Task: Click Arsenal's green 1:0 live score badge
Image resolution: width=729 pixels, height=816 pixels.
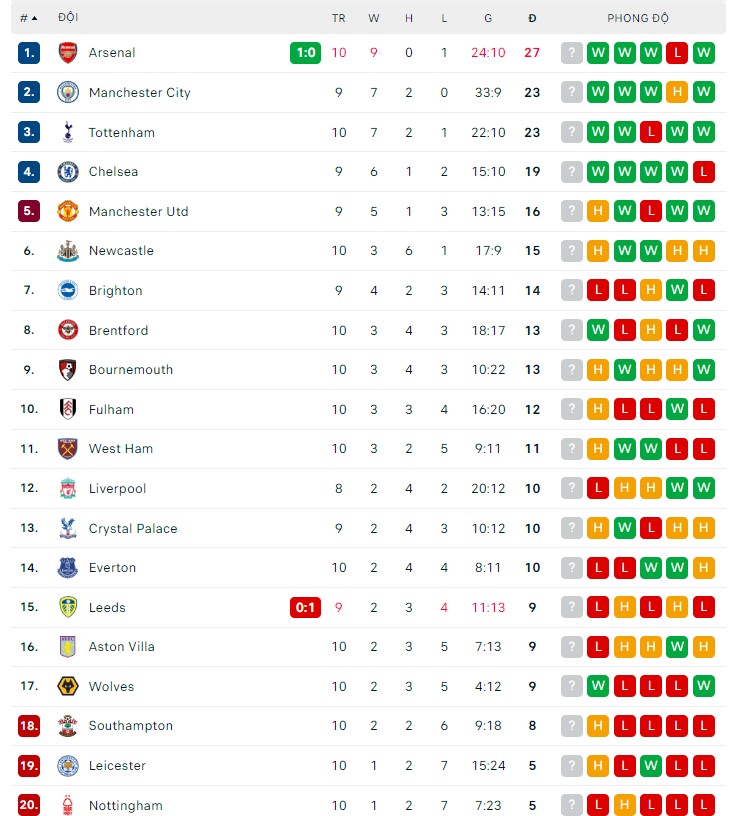Action: [x=305, y=53]
